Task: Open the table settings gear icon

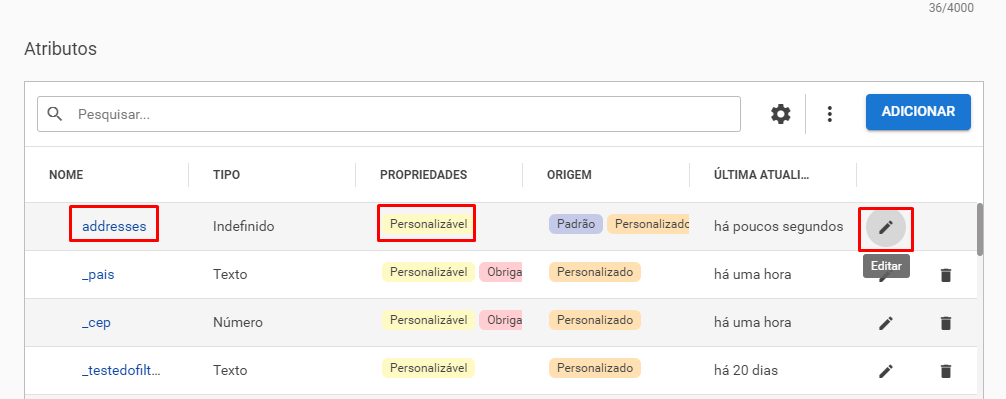Action: pyautogui.click(x=780, y=114)
